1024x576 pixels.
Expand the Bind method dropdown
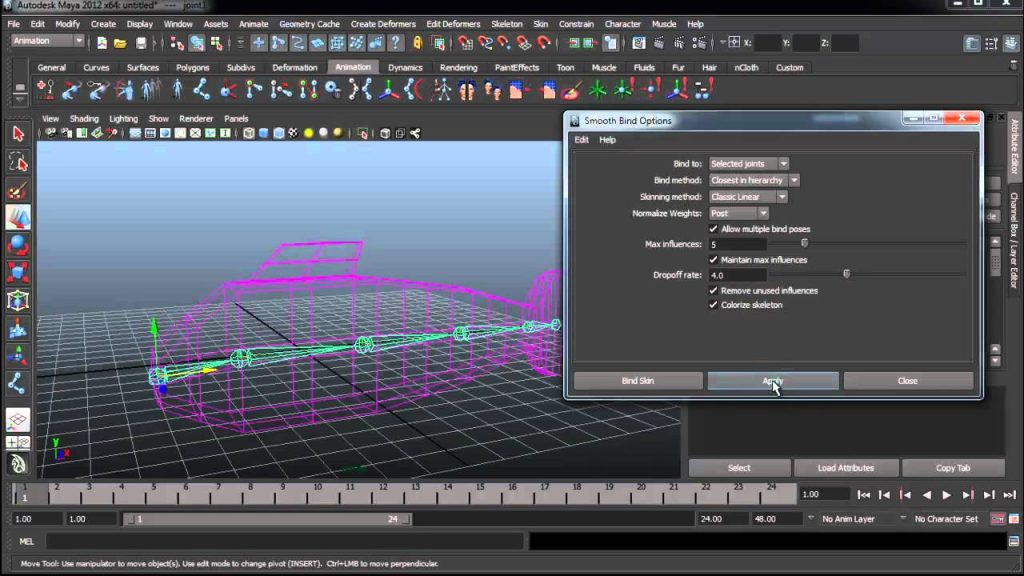click(x=754, y=180)
